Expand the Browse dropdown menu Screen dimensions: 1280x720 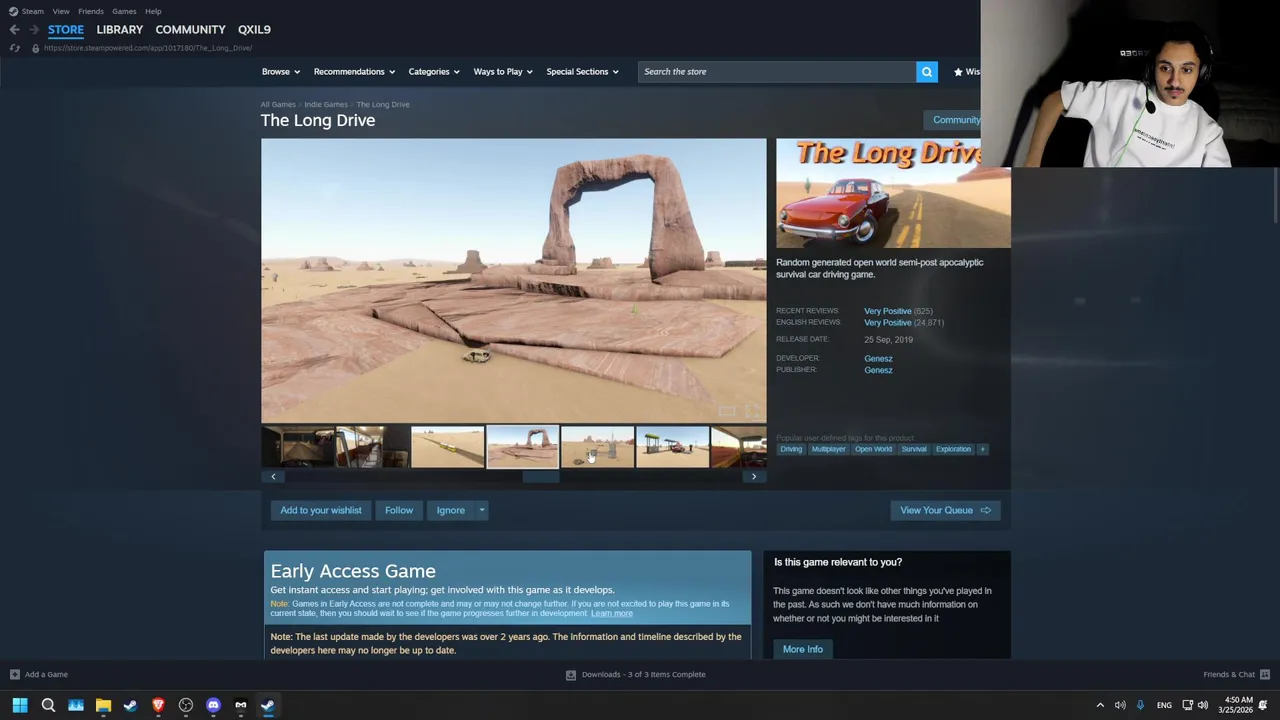pyautogui.click(x=281, y=72)
